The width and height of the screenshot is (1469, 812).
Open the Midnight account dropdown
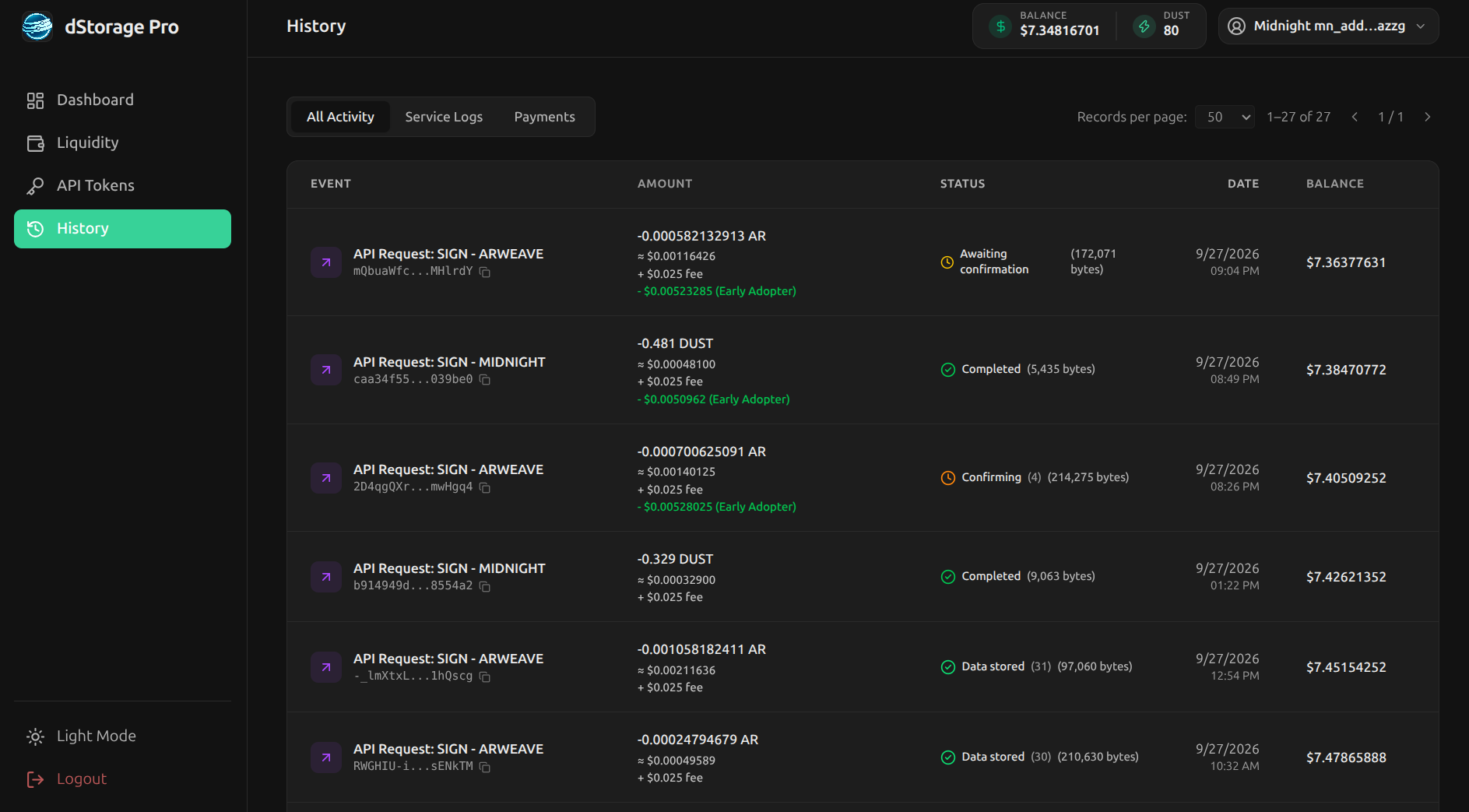[x=1328, y=26]
